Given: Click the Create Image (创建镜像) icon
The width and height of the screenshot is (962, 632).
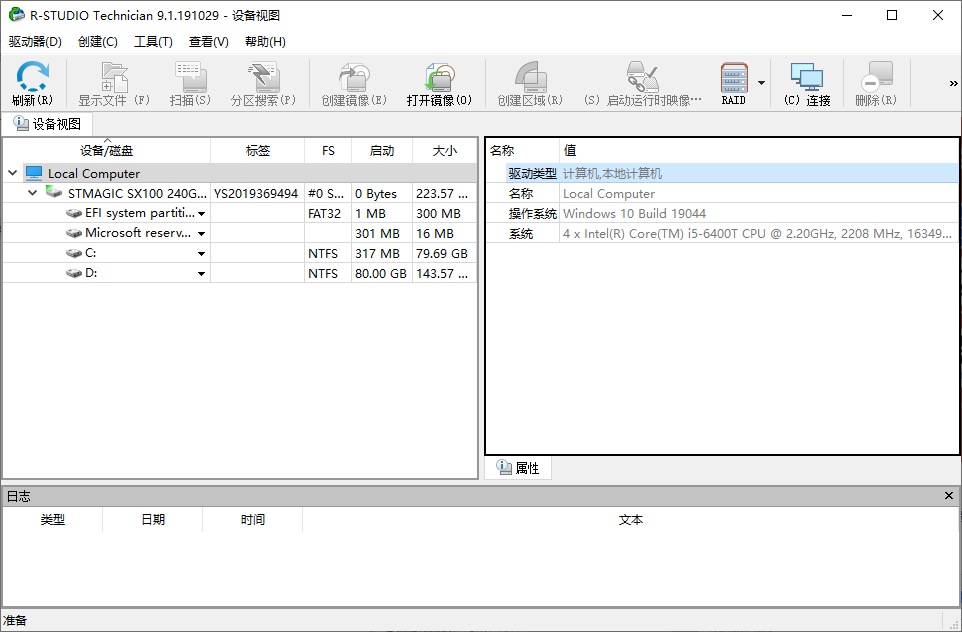Looking at the screenshot, I should (355, 77).
